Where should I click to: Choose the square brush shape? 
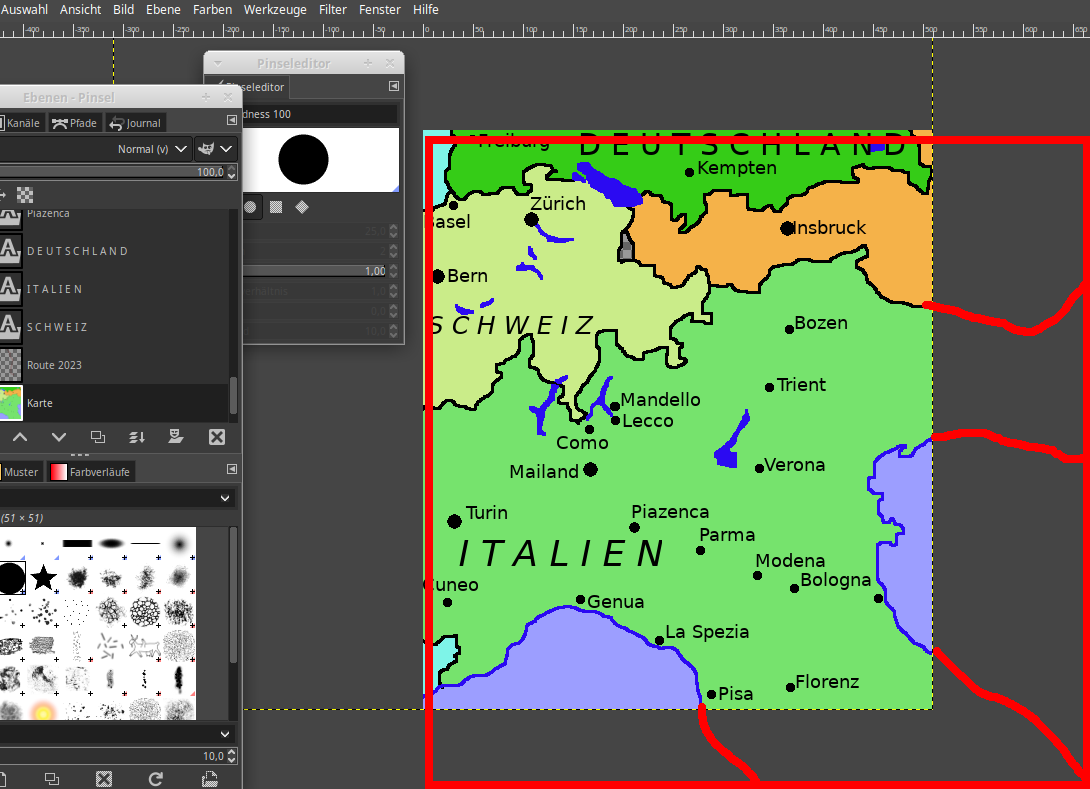(x=276, y=207)
